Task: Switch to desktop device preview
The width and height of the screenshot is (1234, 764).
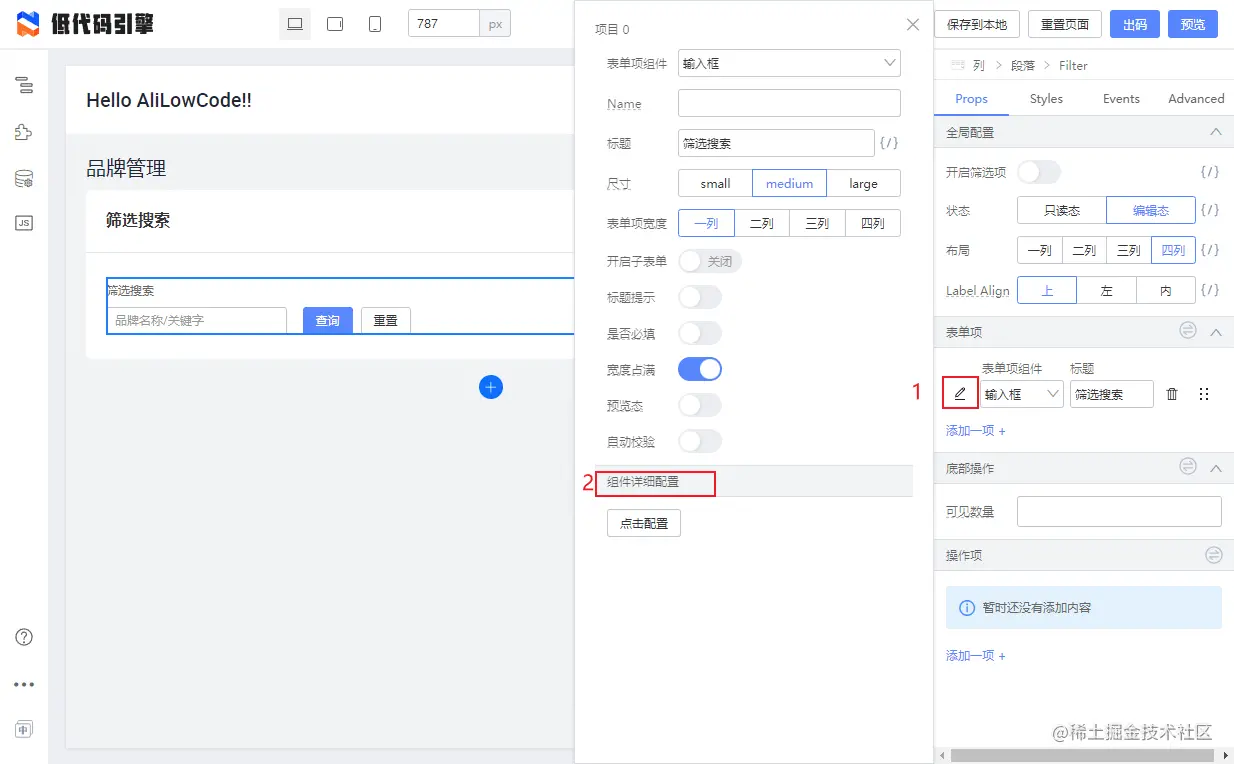Action: click(295, 24)
